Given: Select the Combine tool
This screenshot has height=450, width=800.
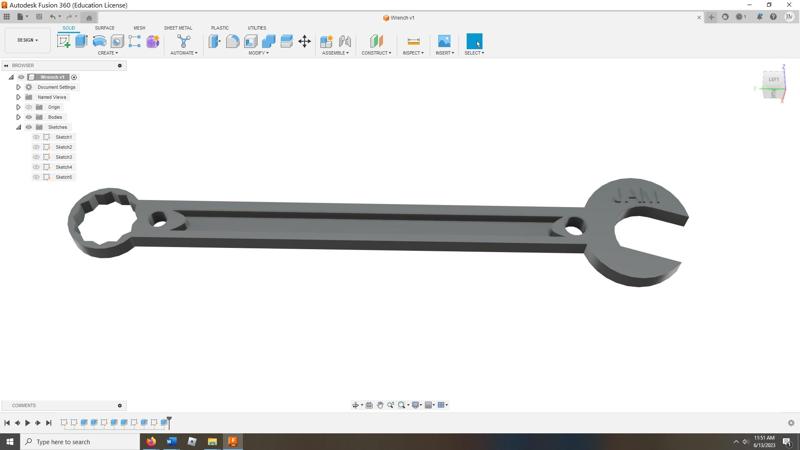Looking at the screenshot, I should pos(268,41).
